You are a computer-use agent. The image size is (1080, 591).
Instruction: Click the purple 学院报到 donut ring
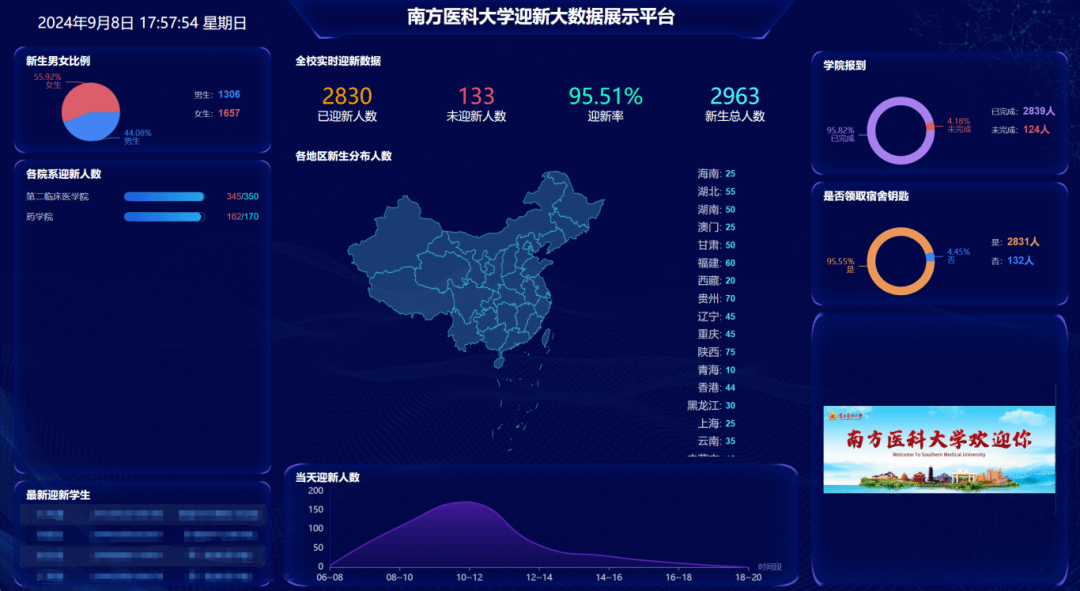tap(873, 130)
